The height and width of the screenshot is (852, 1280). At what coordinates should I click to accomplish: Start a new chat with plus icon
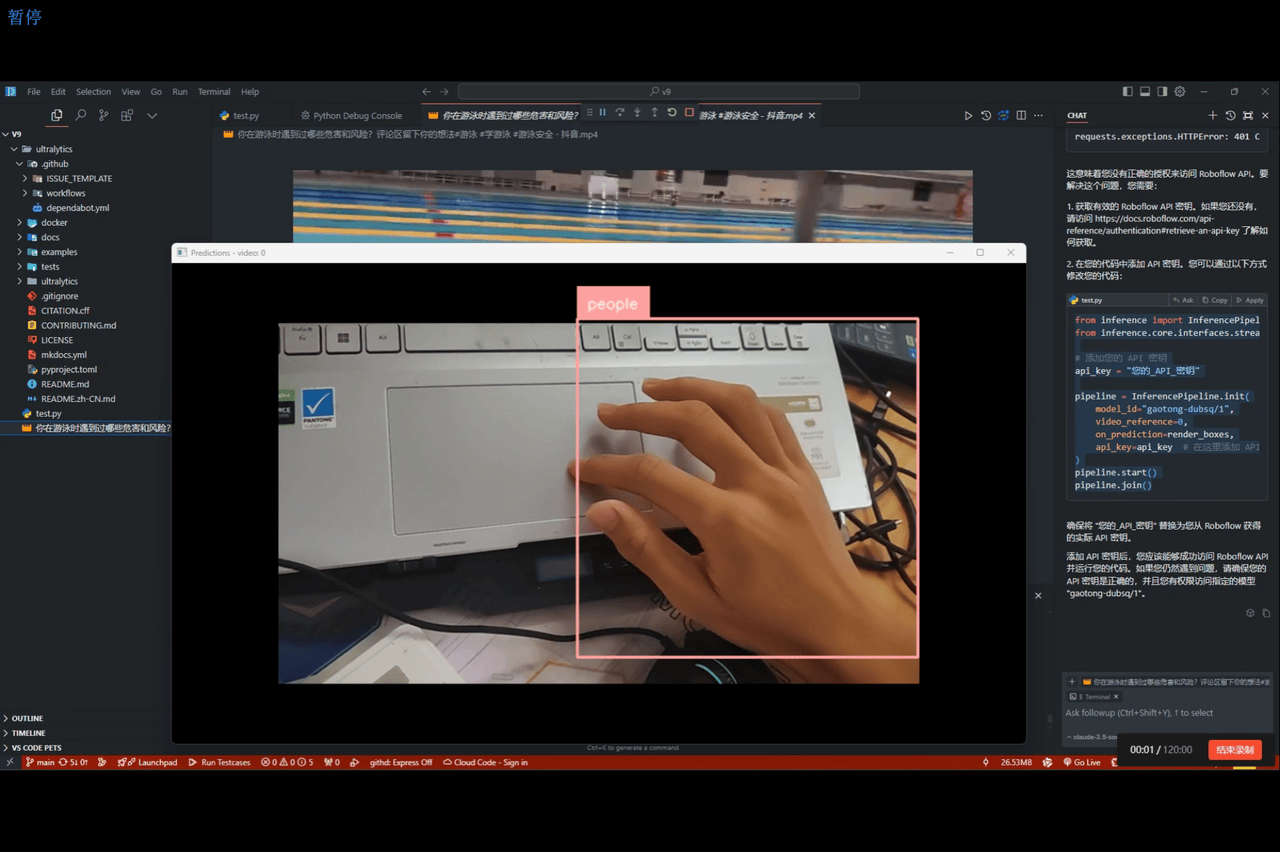click(x=1212, y=116)
